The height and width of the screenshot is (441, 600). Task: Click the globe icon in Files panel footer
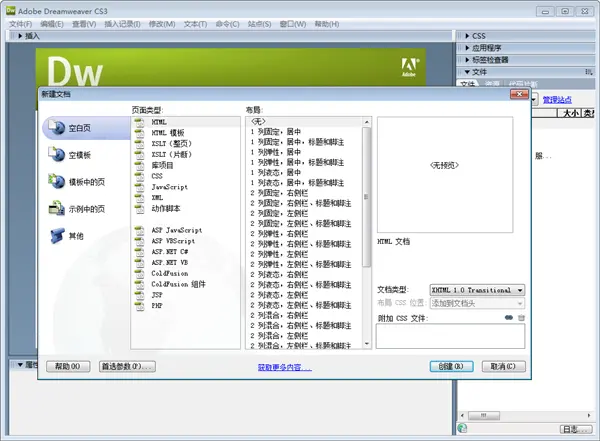[x=462, y=428]
